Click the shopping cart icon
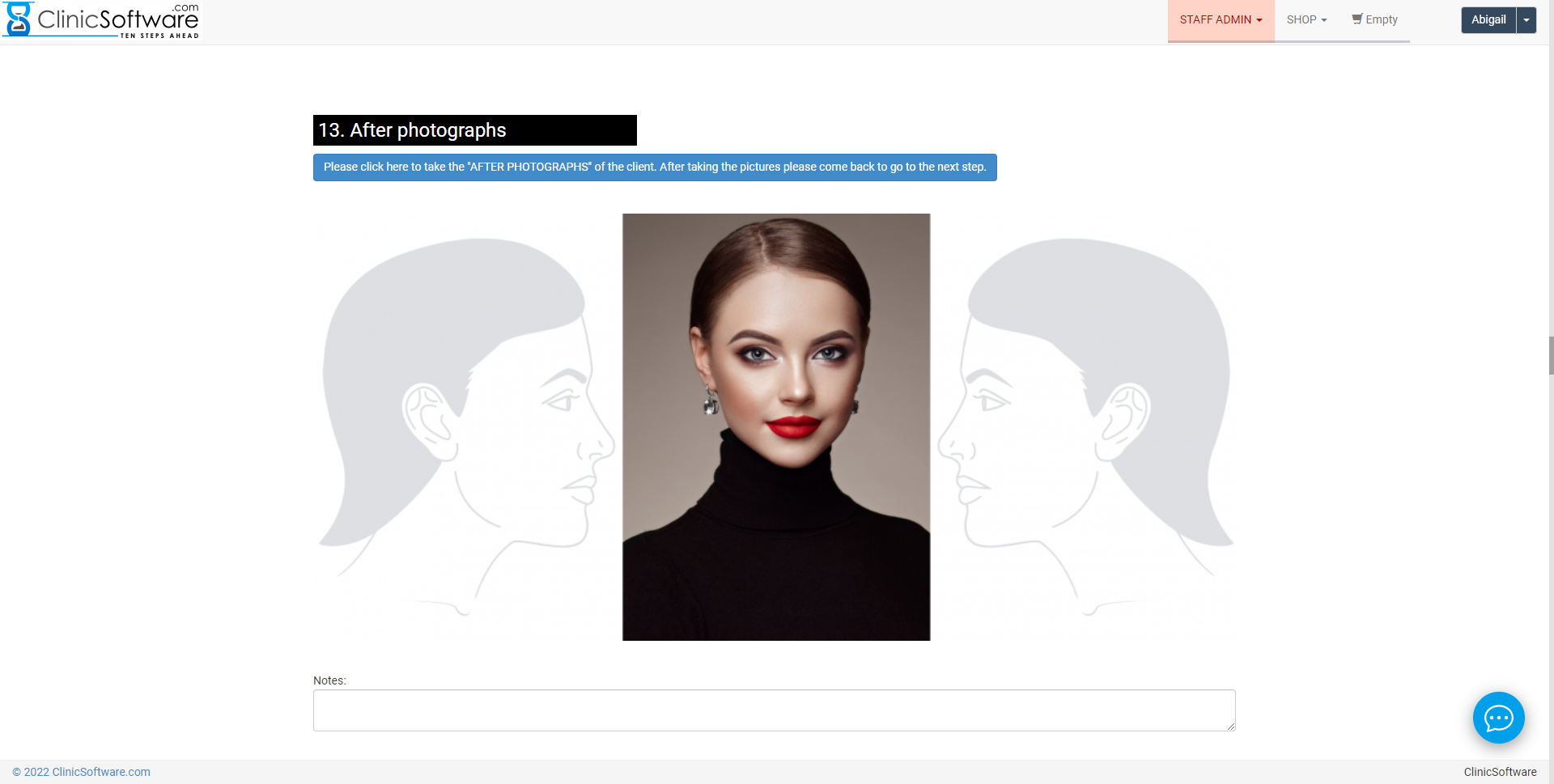 (x=1357, y=19)
